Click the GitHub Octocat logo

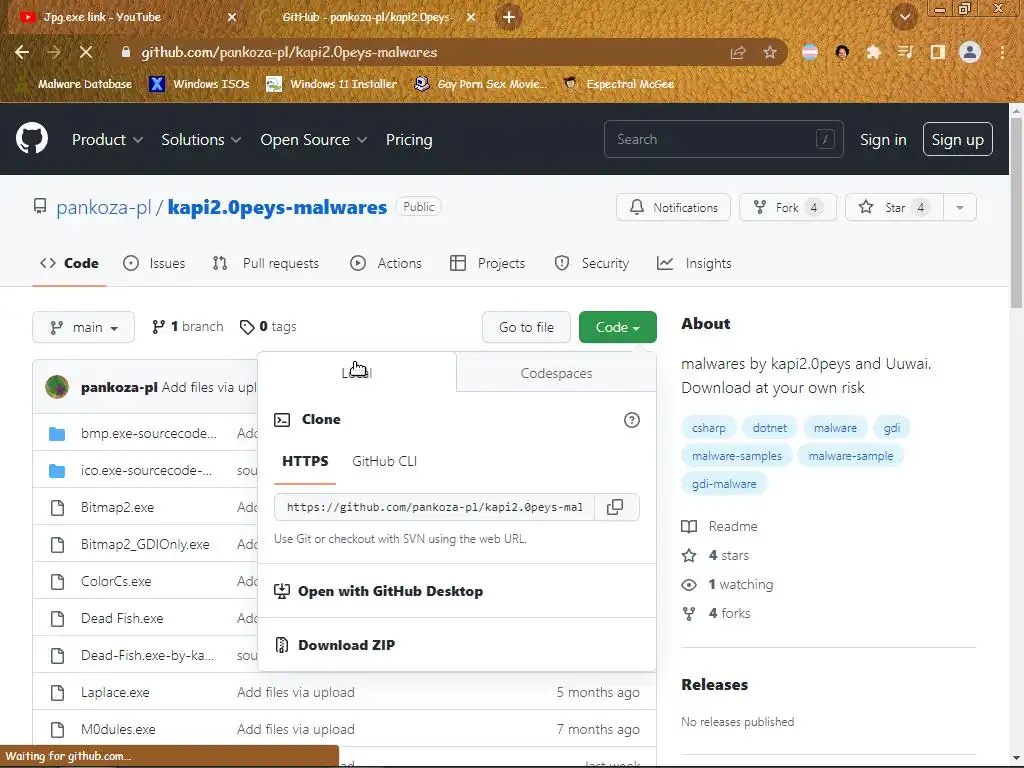click(31, 138)
